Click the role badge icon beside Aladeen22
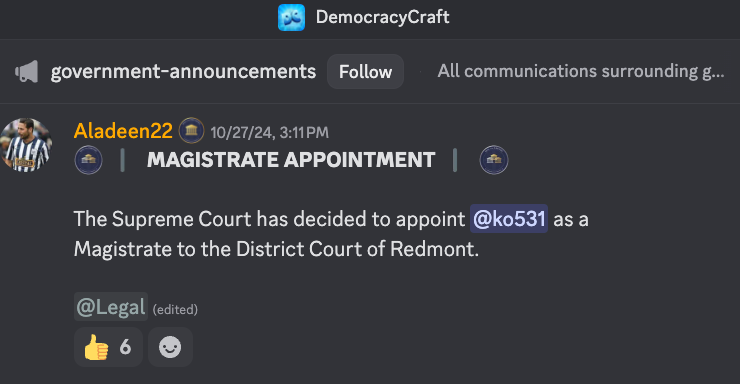The image size is (740, 384). pyautogui.click(x=191, y=130)
